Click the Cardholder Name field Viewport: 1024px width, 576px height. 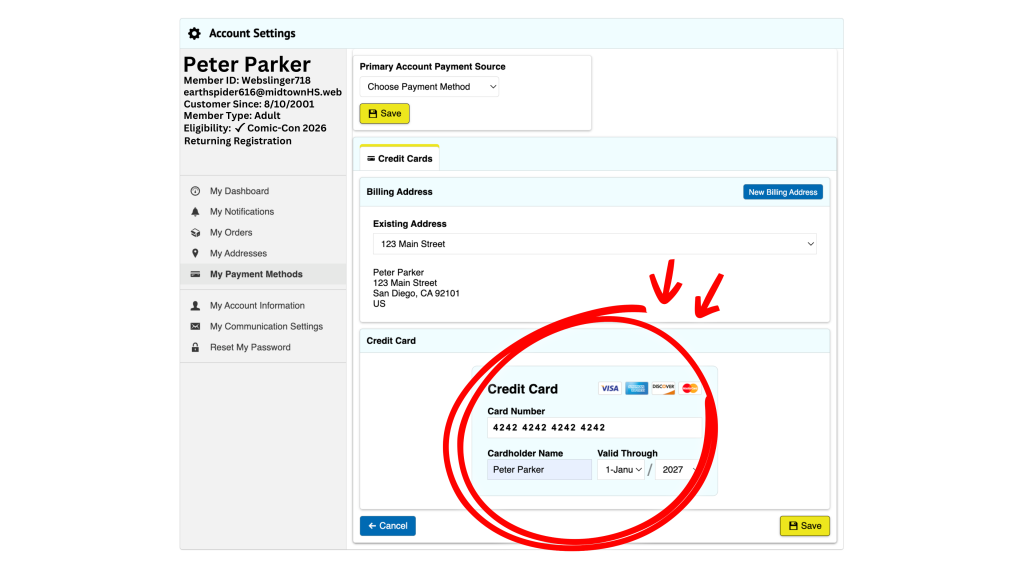tap(539, 470)
